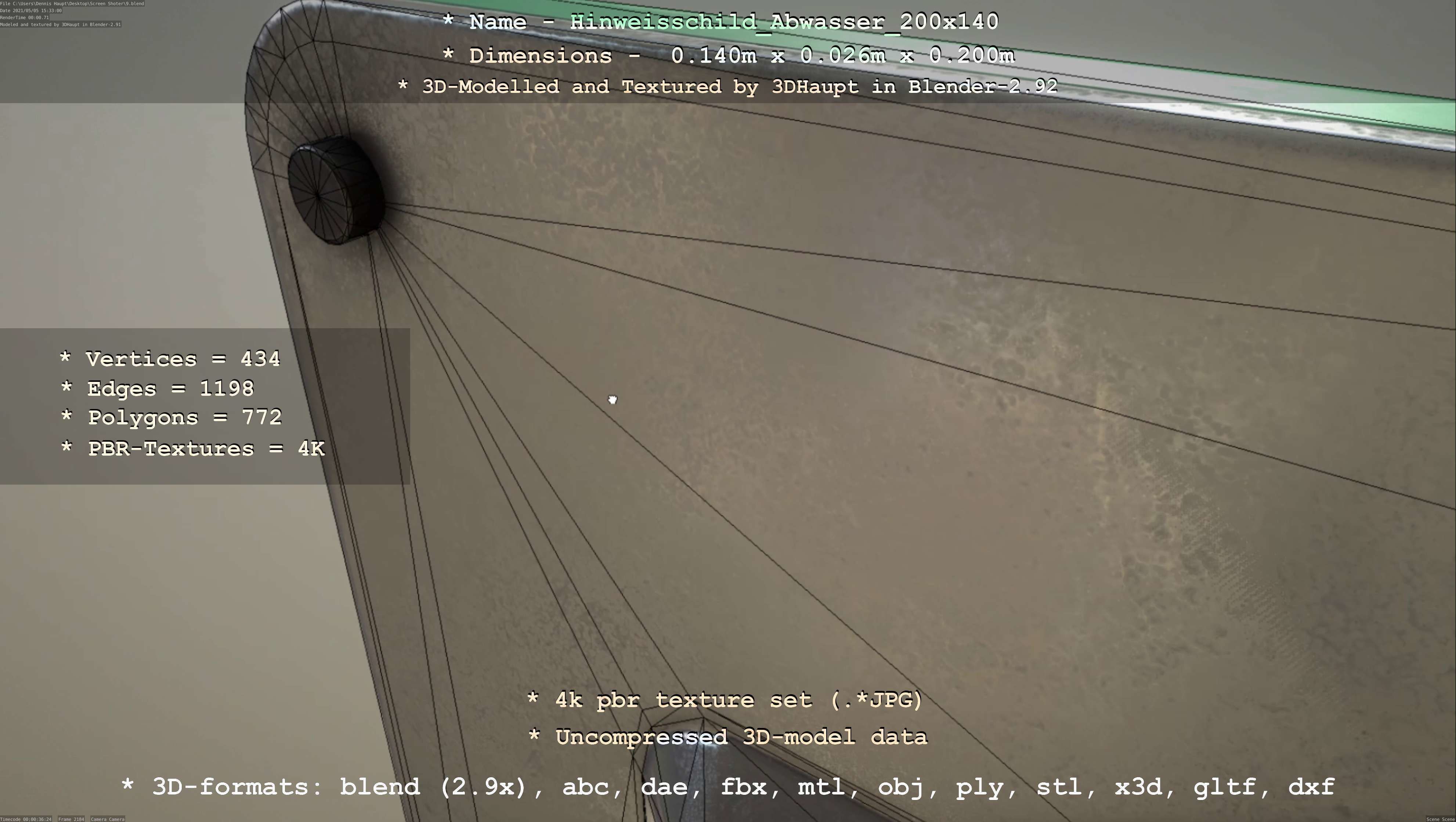Click the Edges = 1198 stat
Image resolution: width=1456 pixels, height=822 pixels.
click(x=157, y=389)
